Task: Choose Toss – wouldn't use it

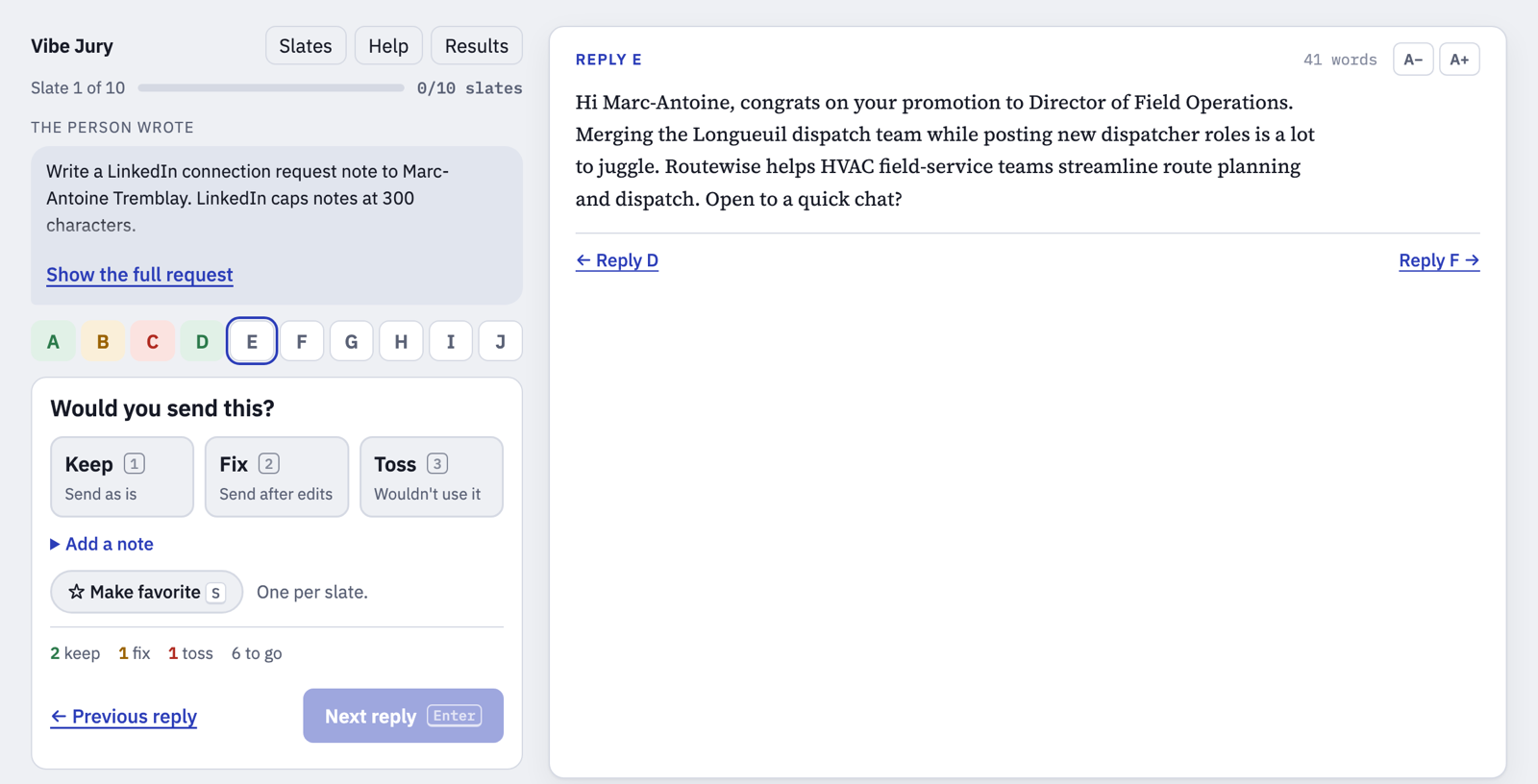Action: click(432, 477)
